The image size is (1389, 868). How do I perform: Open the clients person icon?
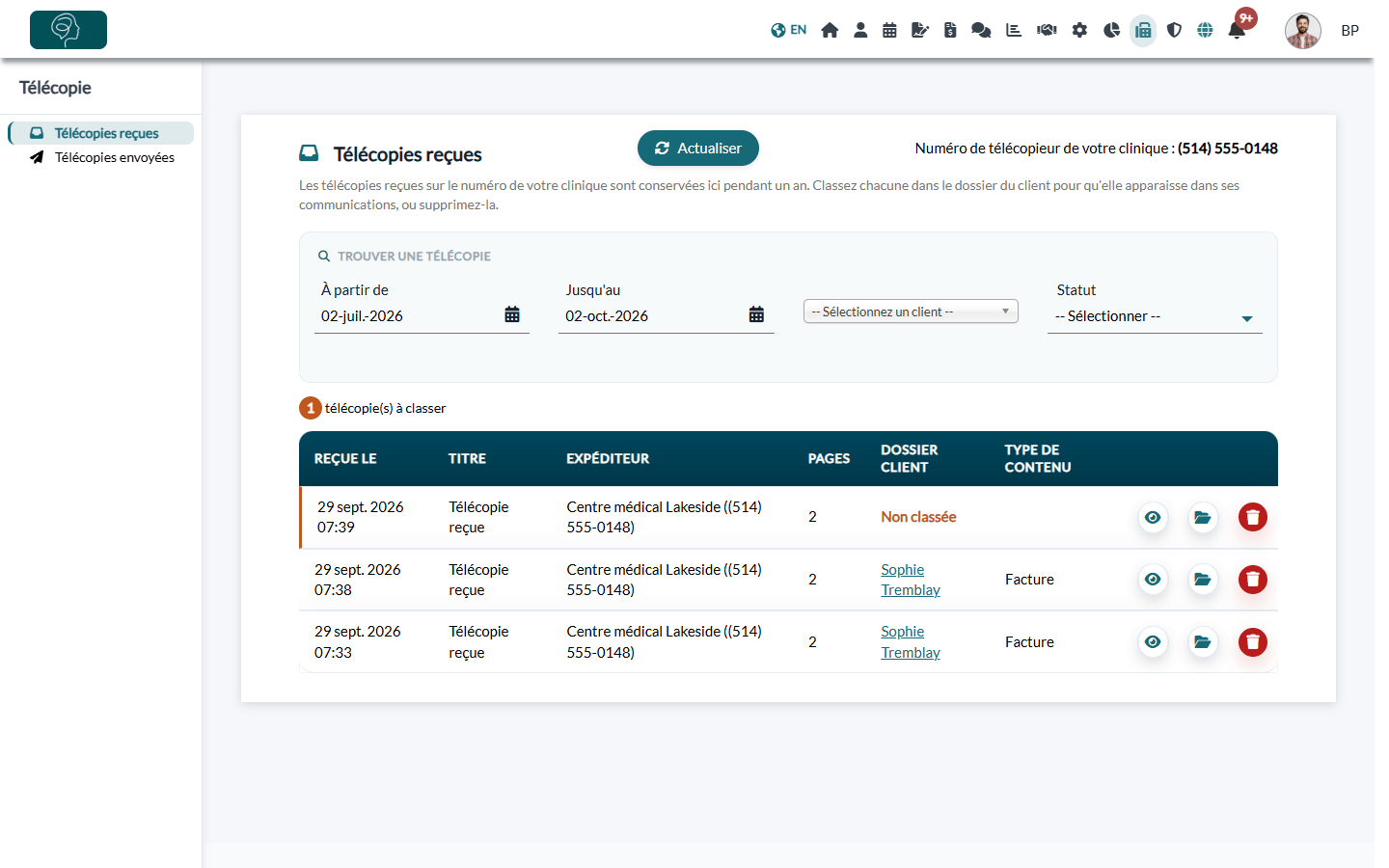coord(860,30)
